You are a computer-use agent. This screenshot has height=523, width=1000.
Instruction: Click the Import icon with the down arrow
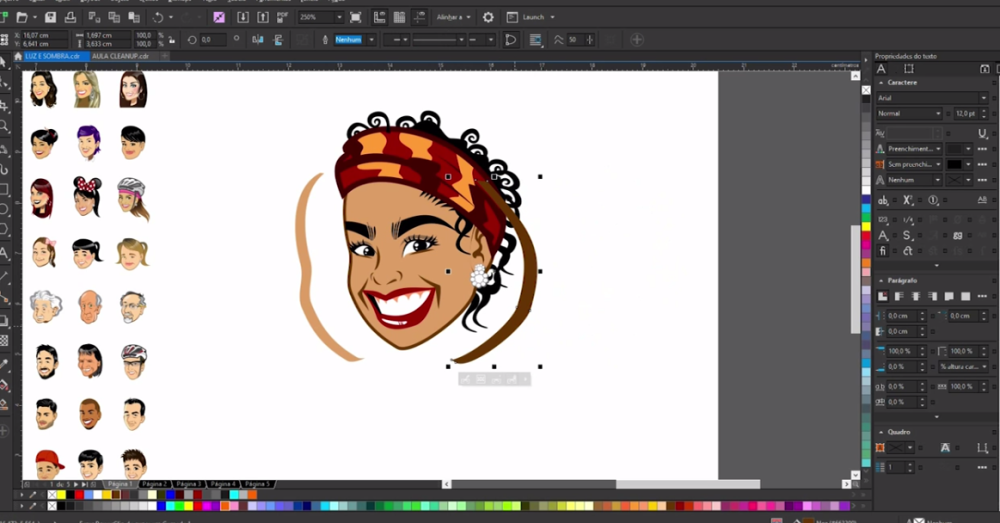point(242,17)
